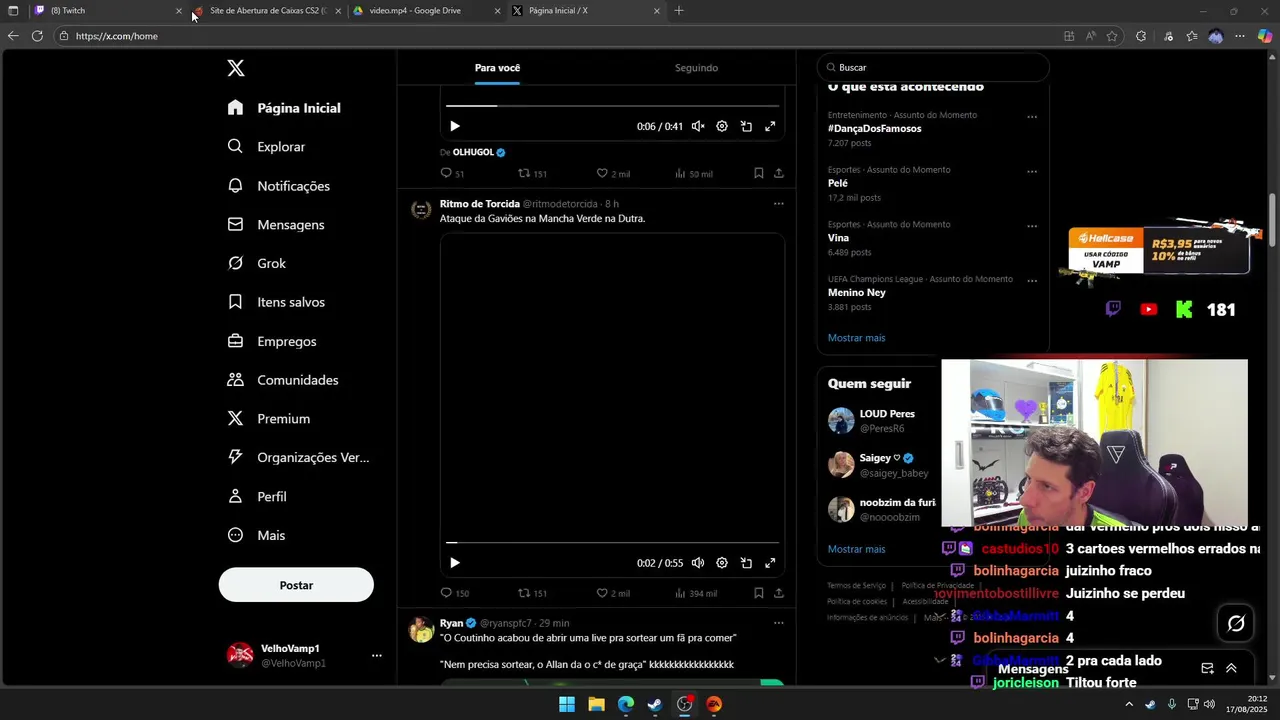
Task: Open Explorar in sidebar
Action: click(x=266, y=146)
